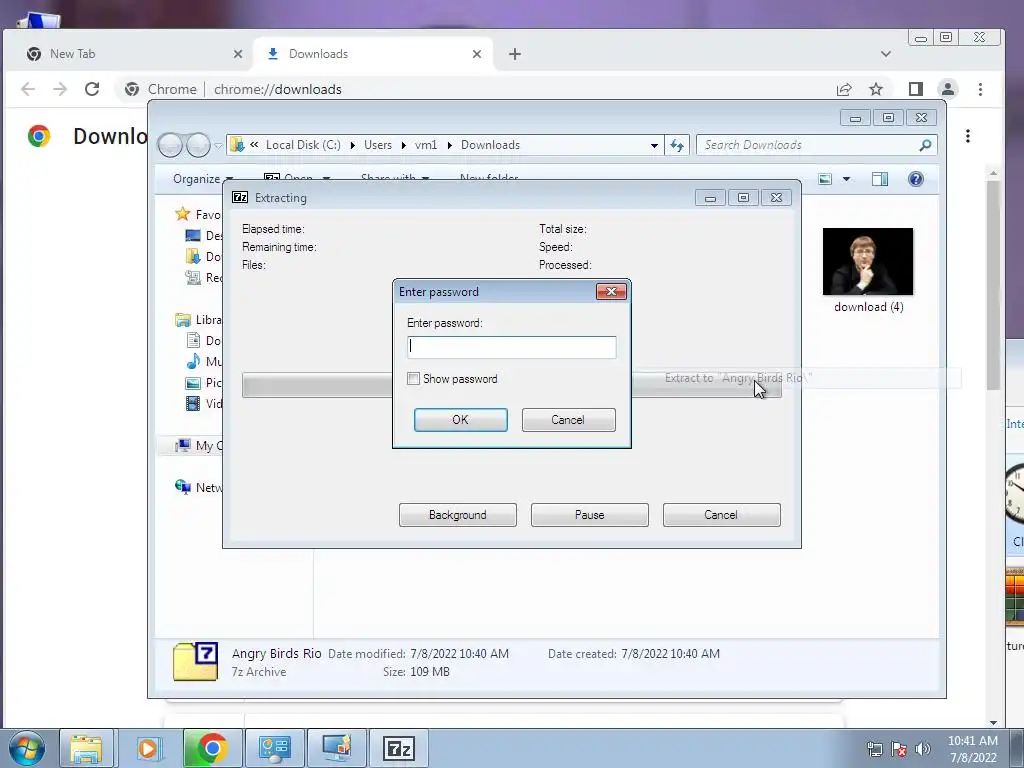Screen dimensions: 1024x768
Task: Open File Explorer from the taskbar
Action: click(x=86, y=748)
